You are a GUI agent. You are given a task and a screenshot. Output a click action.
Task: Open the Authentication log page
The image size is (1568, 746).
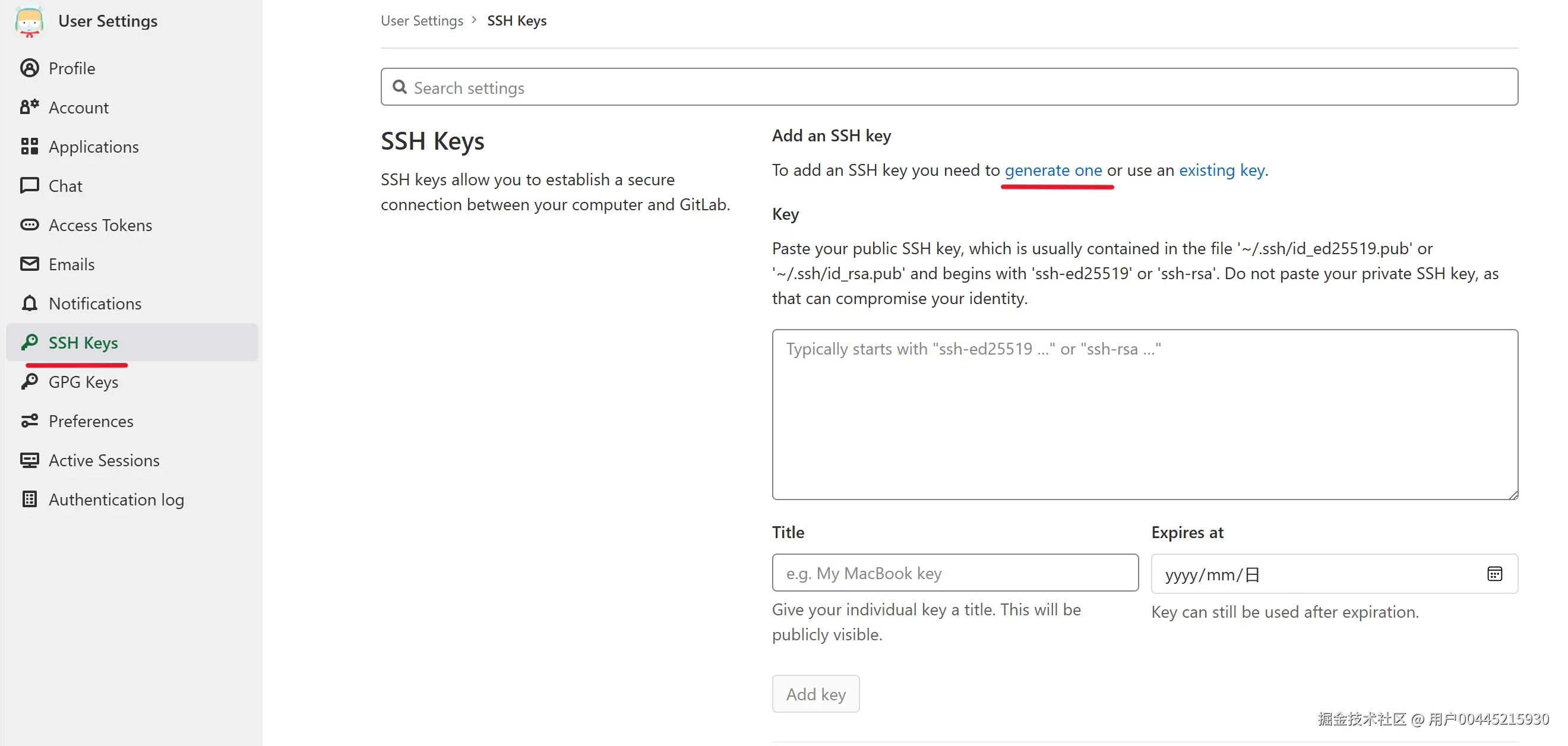116,500
